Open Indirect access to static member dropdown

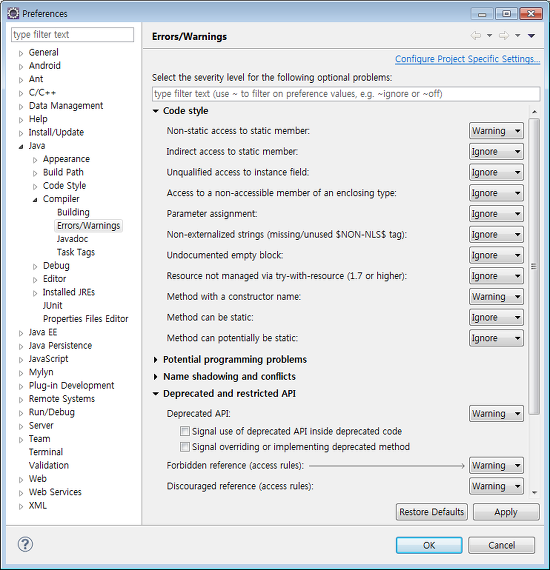click(x=496, y=152)
